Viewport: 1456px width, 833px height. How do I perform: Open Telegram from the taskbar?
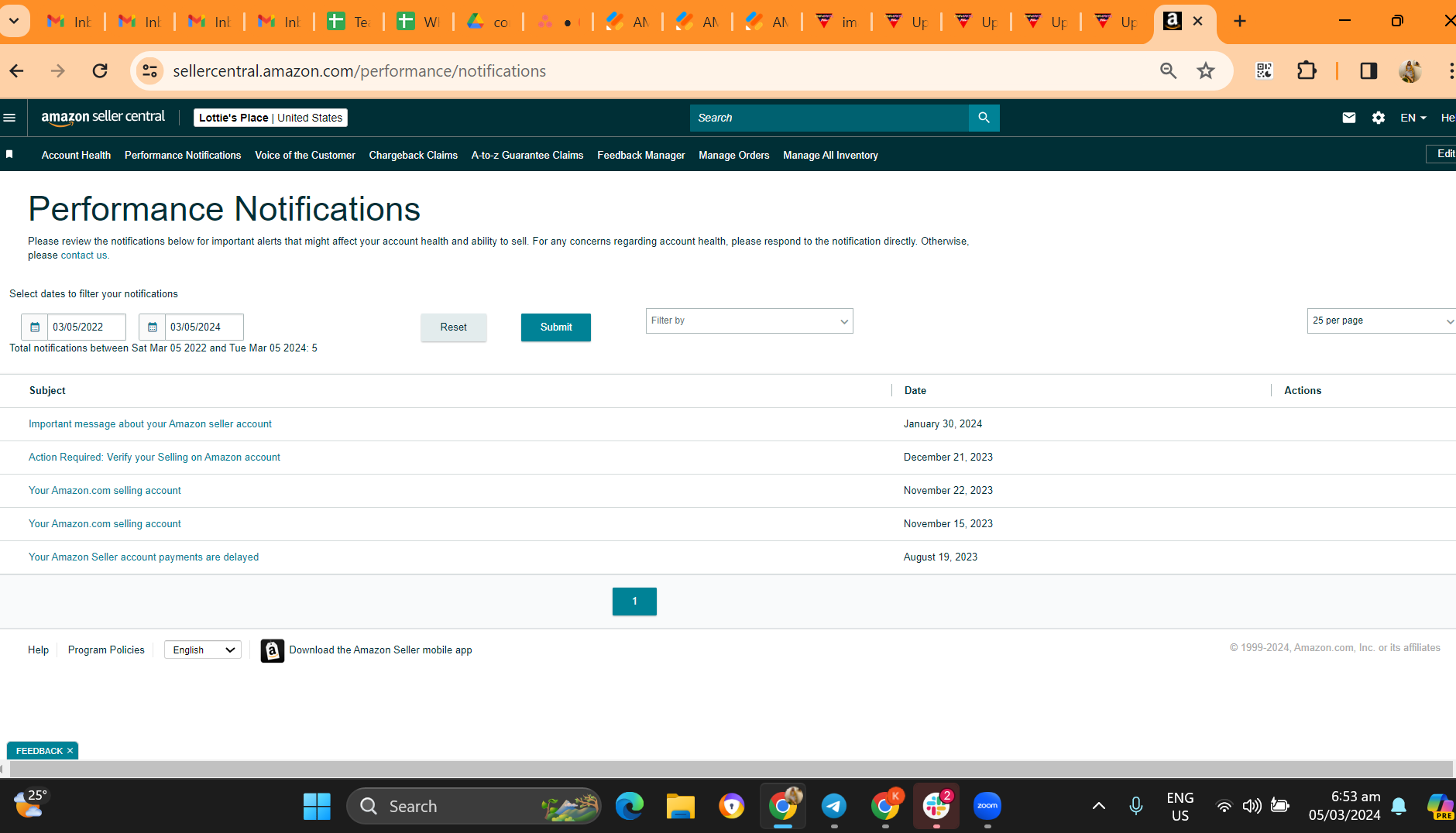pyautogui.click(x=834, y=806)
